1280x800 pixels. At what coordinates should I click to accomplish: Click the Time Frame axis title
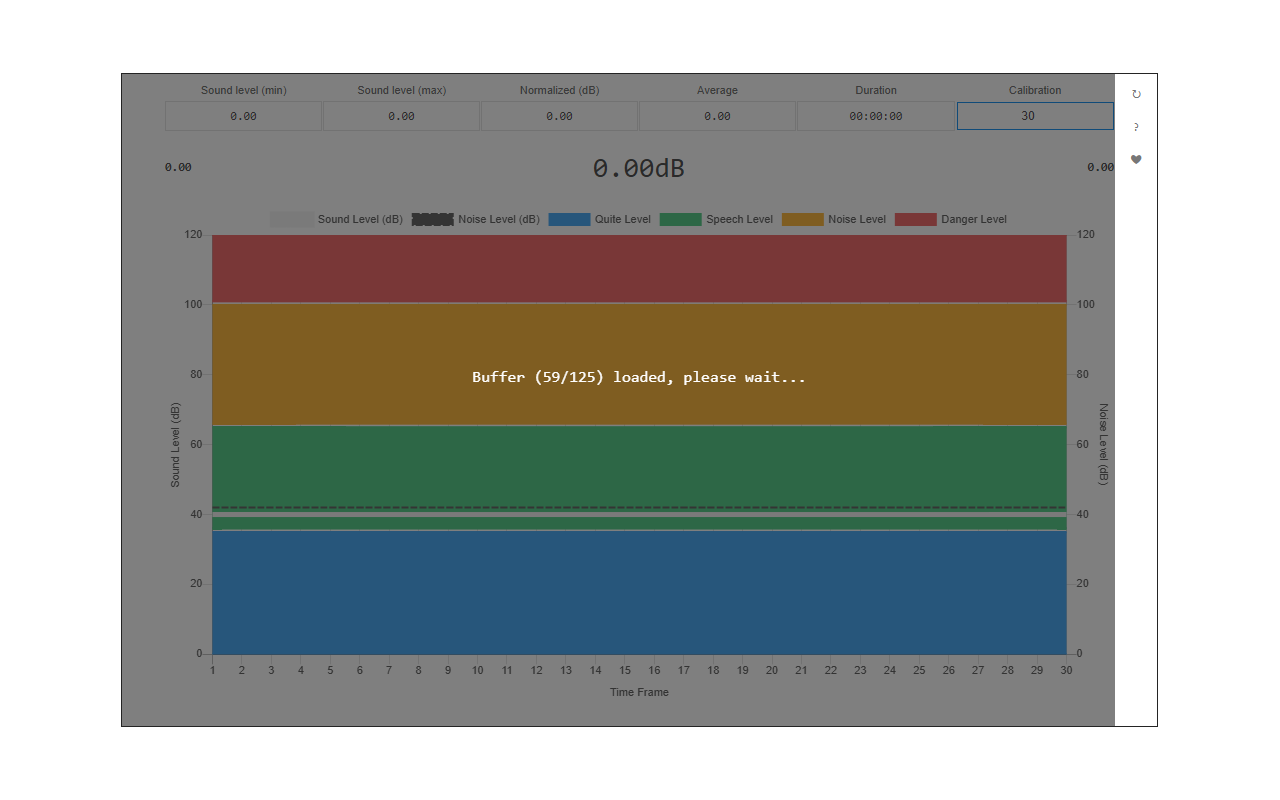click(x=639, y=692)
